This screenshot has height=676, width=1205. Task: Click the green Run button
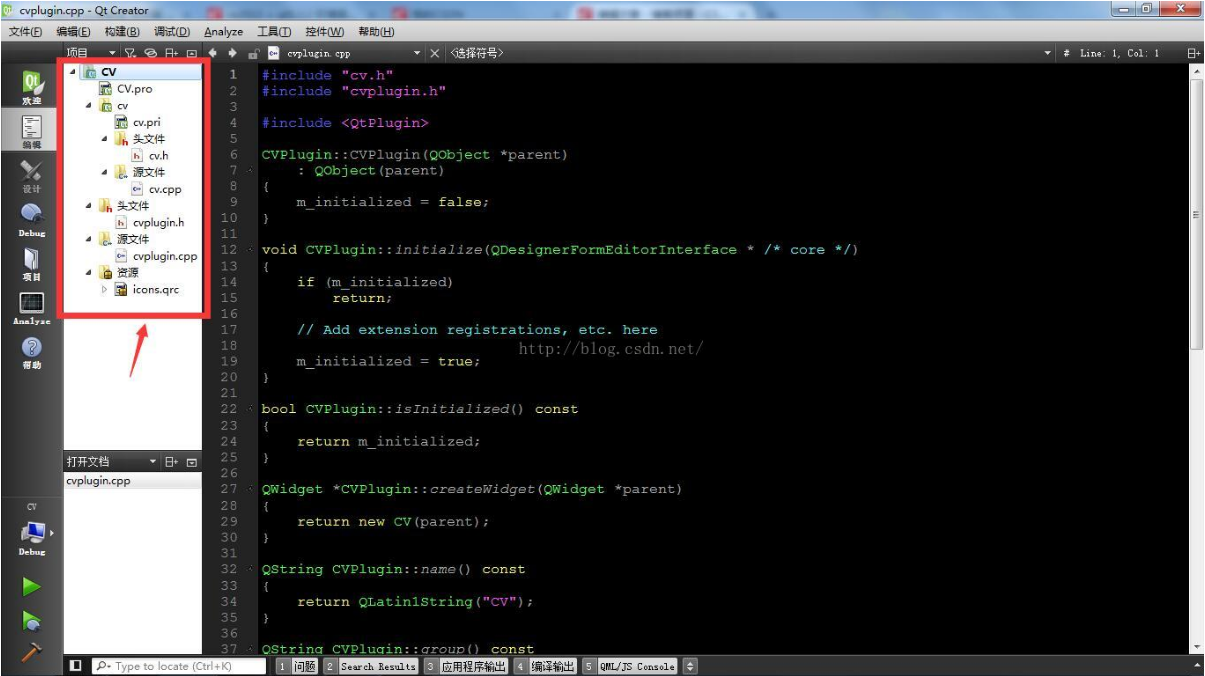click(32, 587)
